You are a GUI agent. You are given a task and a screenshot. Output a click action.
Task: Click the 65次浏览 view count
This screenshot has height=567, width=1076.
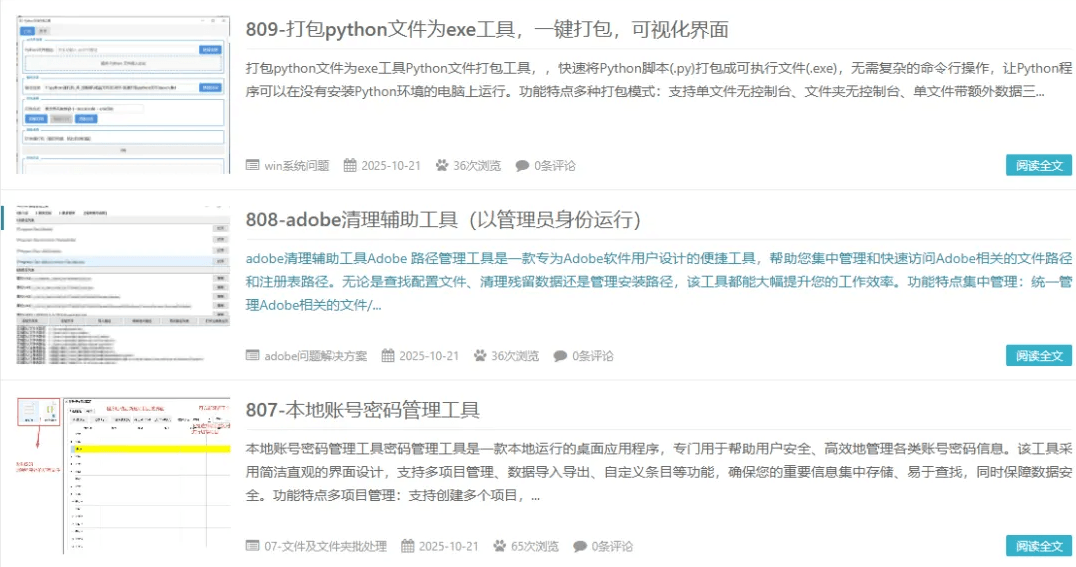[x=535, y=546]
